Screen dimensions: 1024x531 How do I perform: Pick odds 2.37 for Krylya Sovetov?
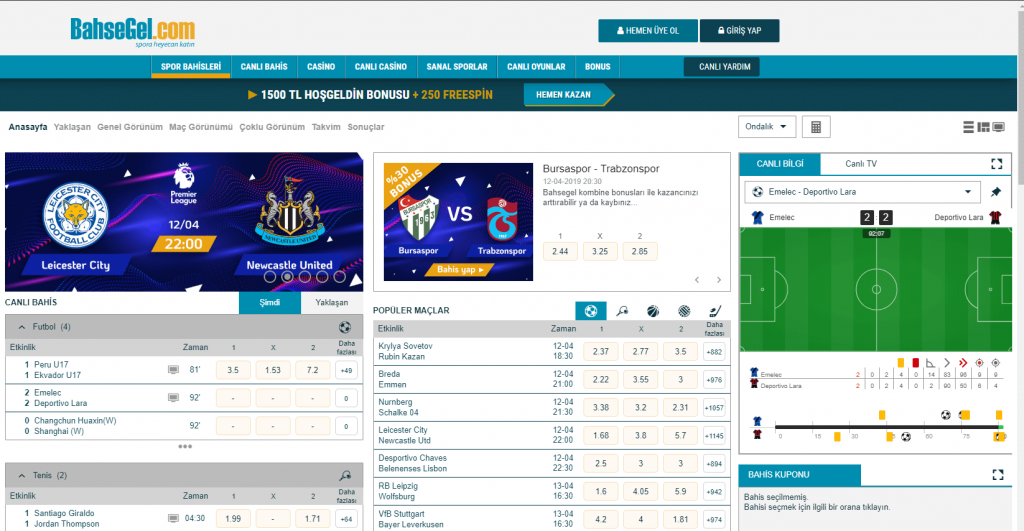(600, 352)
